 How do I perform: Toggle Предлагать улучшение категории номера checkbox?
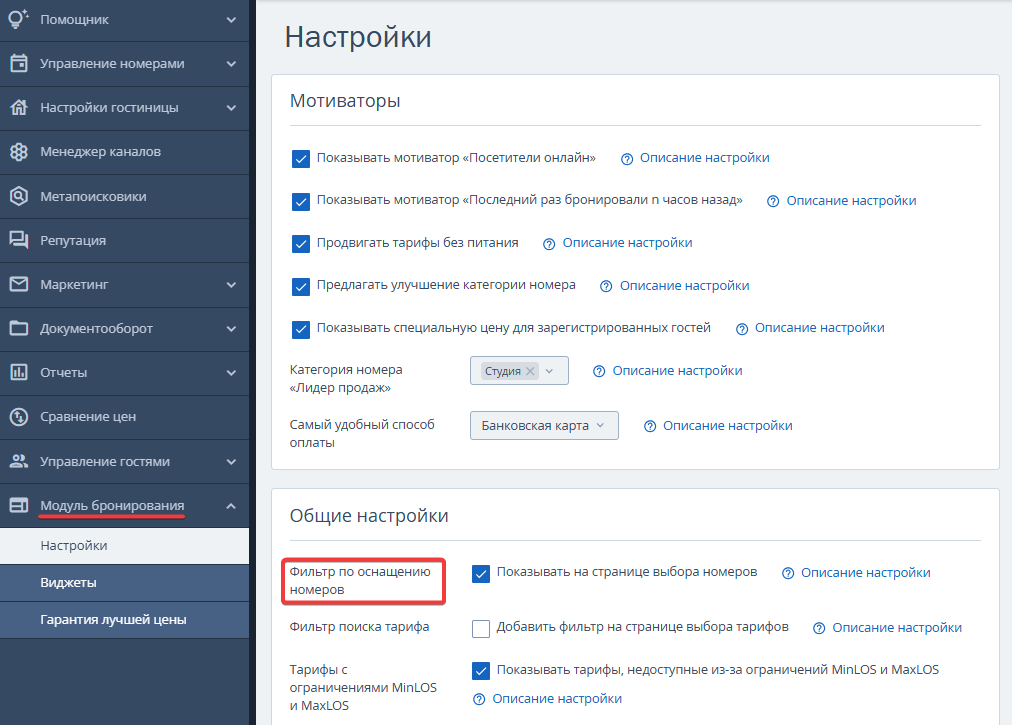(301, 287)
